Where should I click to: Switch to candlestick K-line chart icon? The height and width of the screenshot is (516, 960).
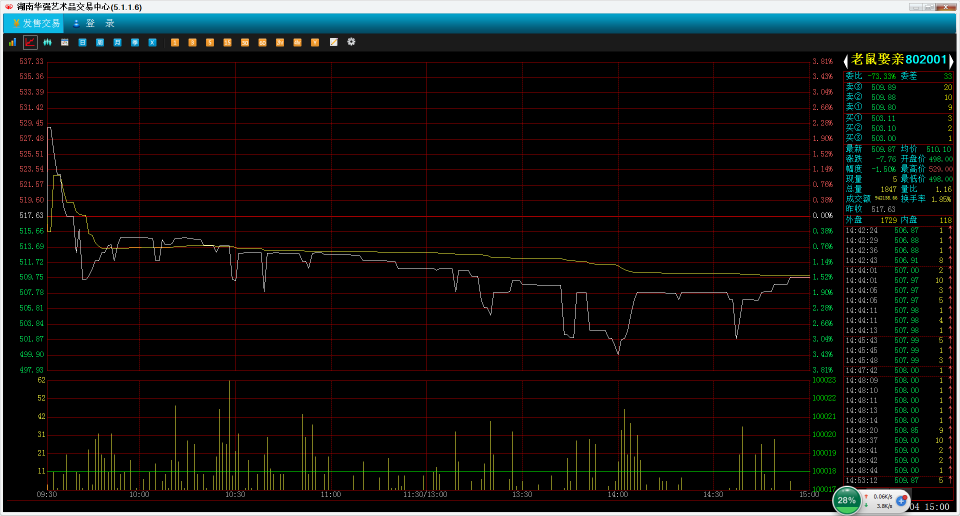point(47,42)
